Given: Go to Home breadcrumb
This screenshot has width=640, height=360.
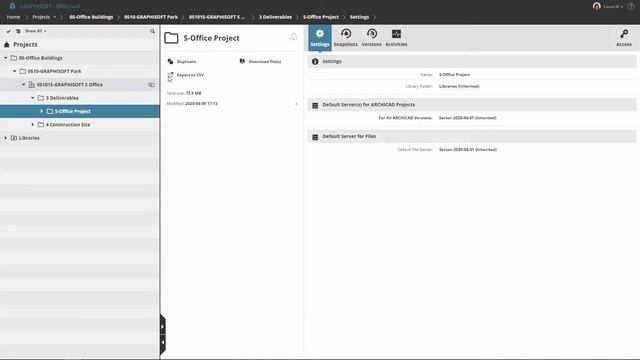Looking at the screenshot, I should pos(13,17).
